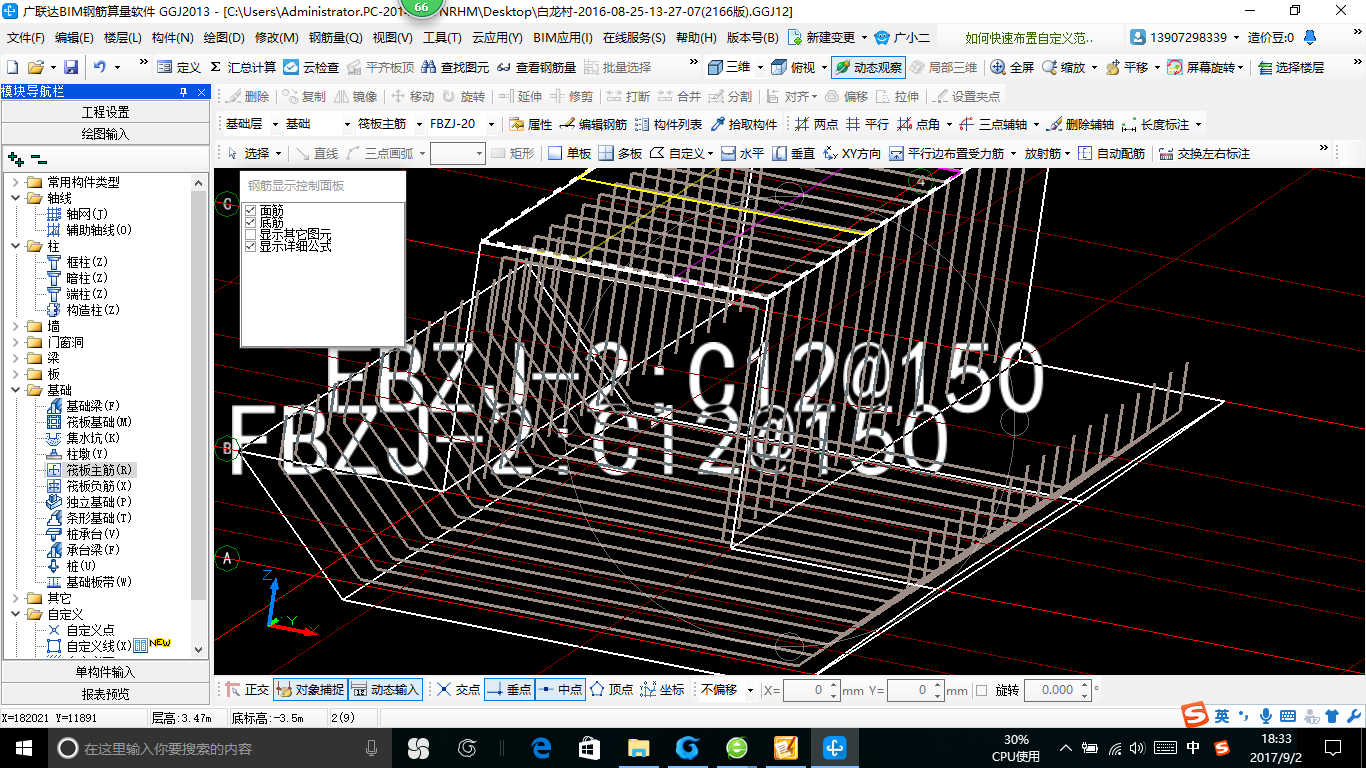Image resolution: width=1366 pixels, height=768 pixels.
Task: Open the 云检查 cloud check tool
Action: 311,67
